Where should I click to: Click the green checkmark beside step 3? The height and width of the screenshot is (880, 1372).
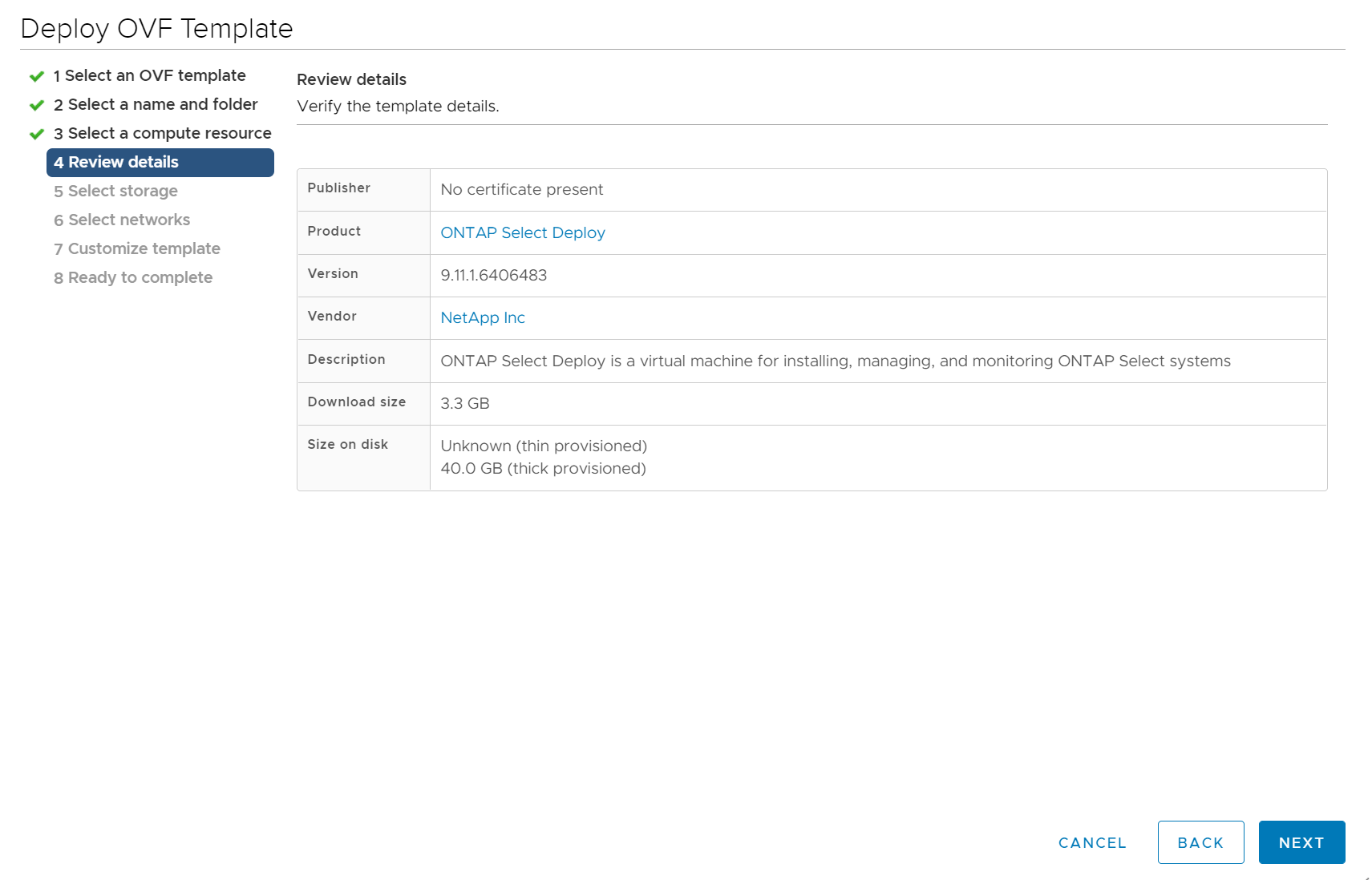[37, 134]
